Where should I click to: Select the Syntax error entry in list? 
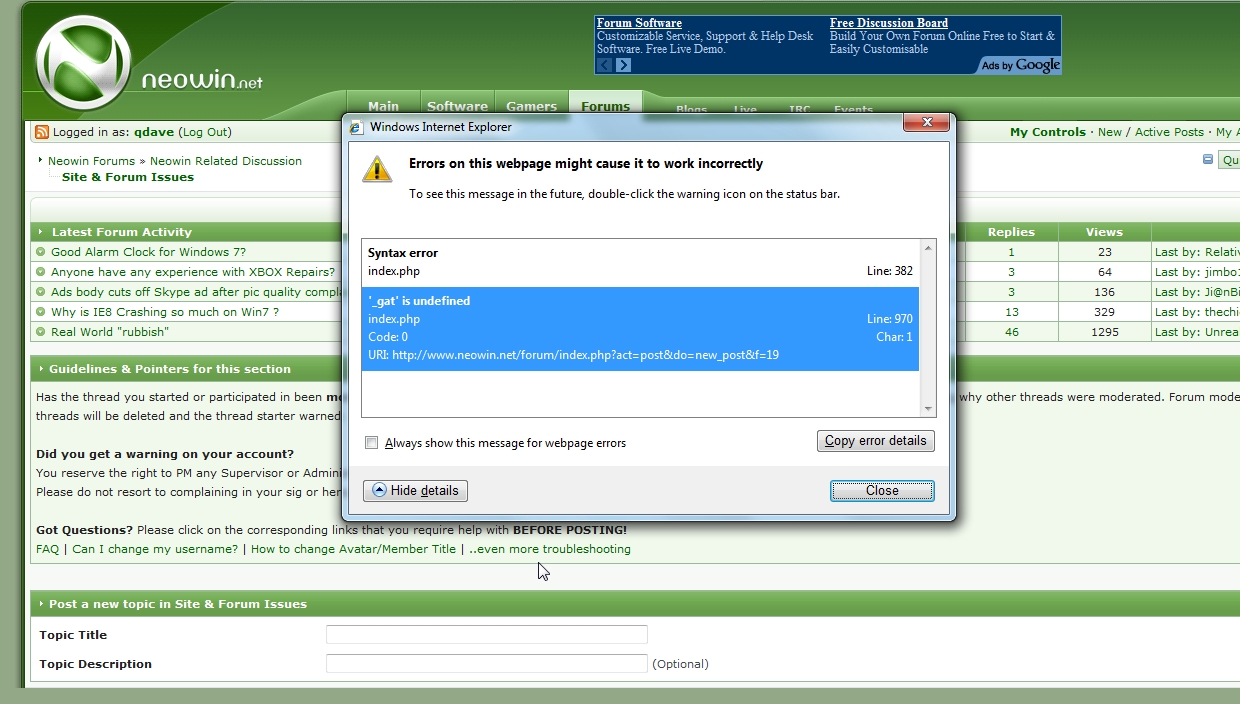[x=640, y=262]
